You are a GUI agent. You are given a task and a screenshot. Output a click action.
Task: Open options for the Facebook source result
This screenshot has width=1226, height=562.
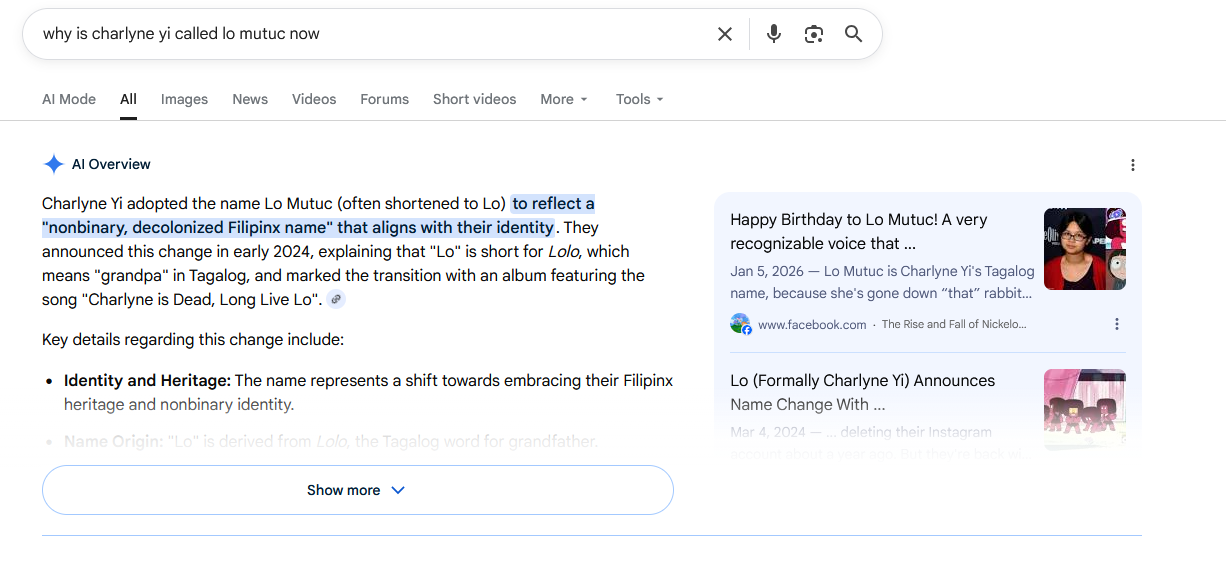[1116, 324]
